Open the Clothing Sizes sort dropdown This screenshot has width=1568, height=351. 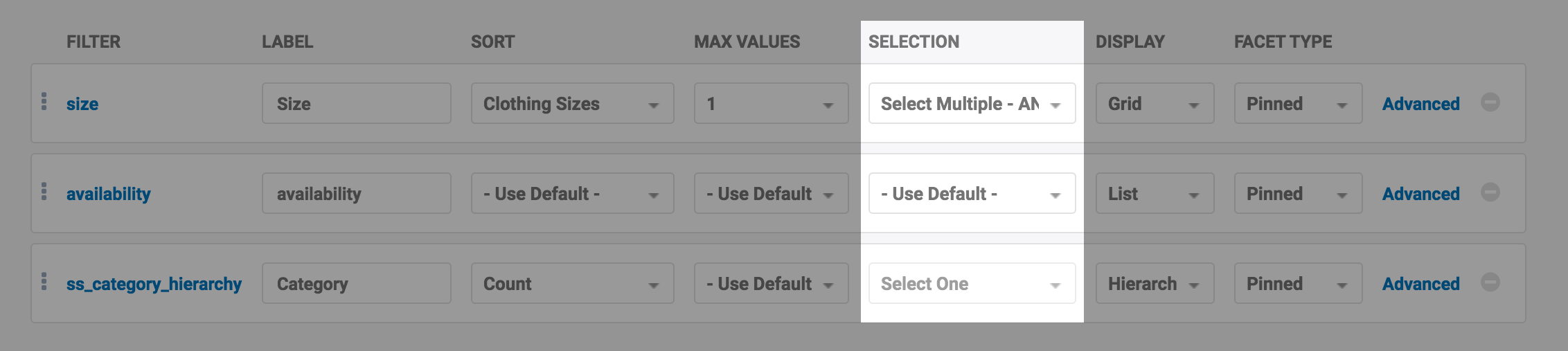click(572, 104)
